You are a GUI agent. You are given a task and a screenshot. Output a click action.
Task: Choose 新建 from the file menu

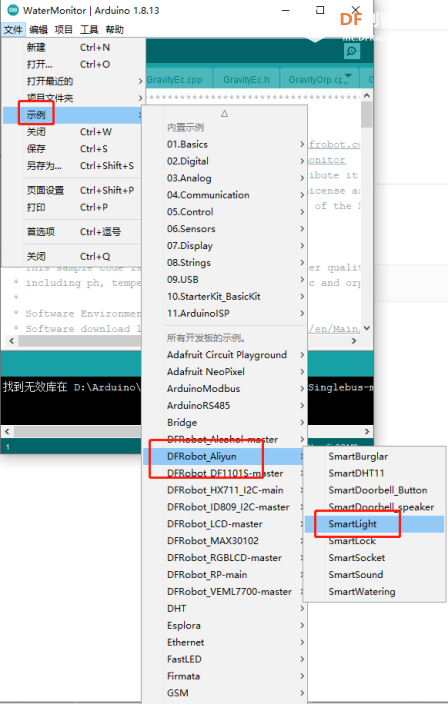73,47
